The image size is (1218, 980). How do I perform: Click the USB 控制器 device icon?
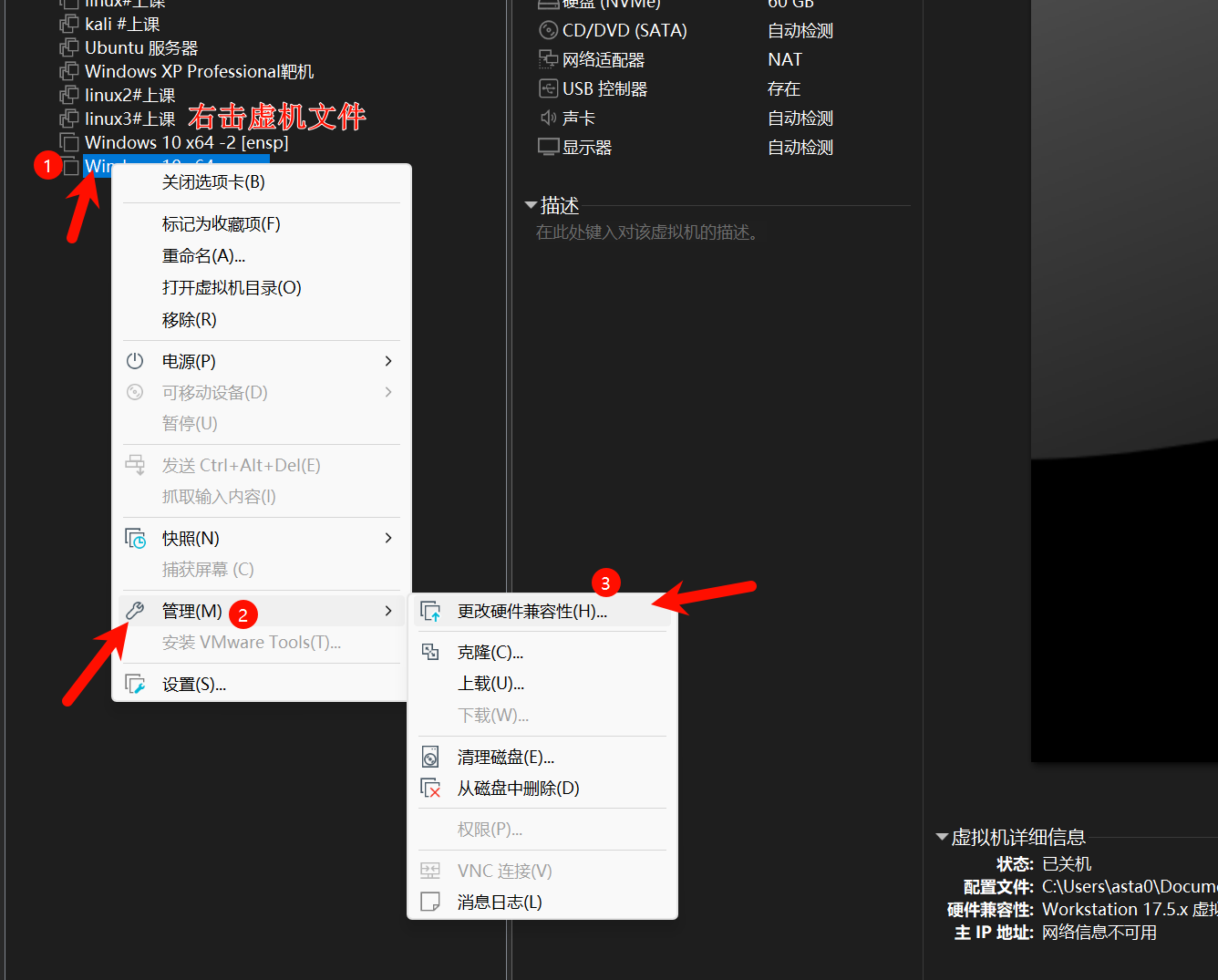click(548, 88)
